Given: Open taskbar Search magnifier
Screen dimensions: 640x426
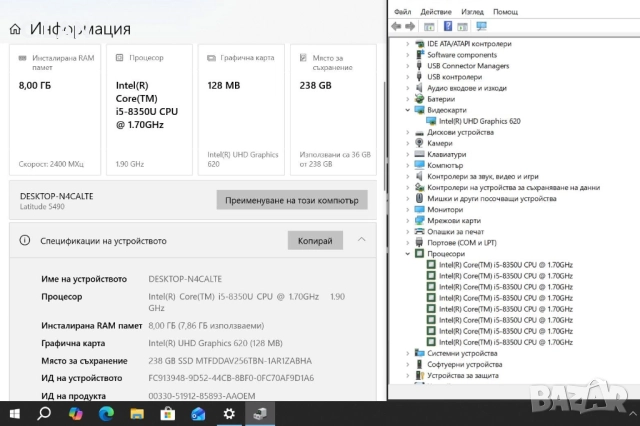Looking at the screenshot, I should [x=44, y=413].
